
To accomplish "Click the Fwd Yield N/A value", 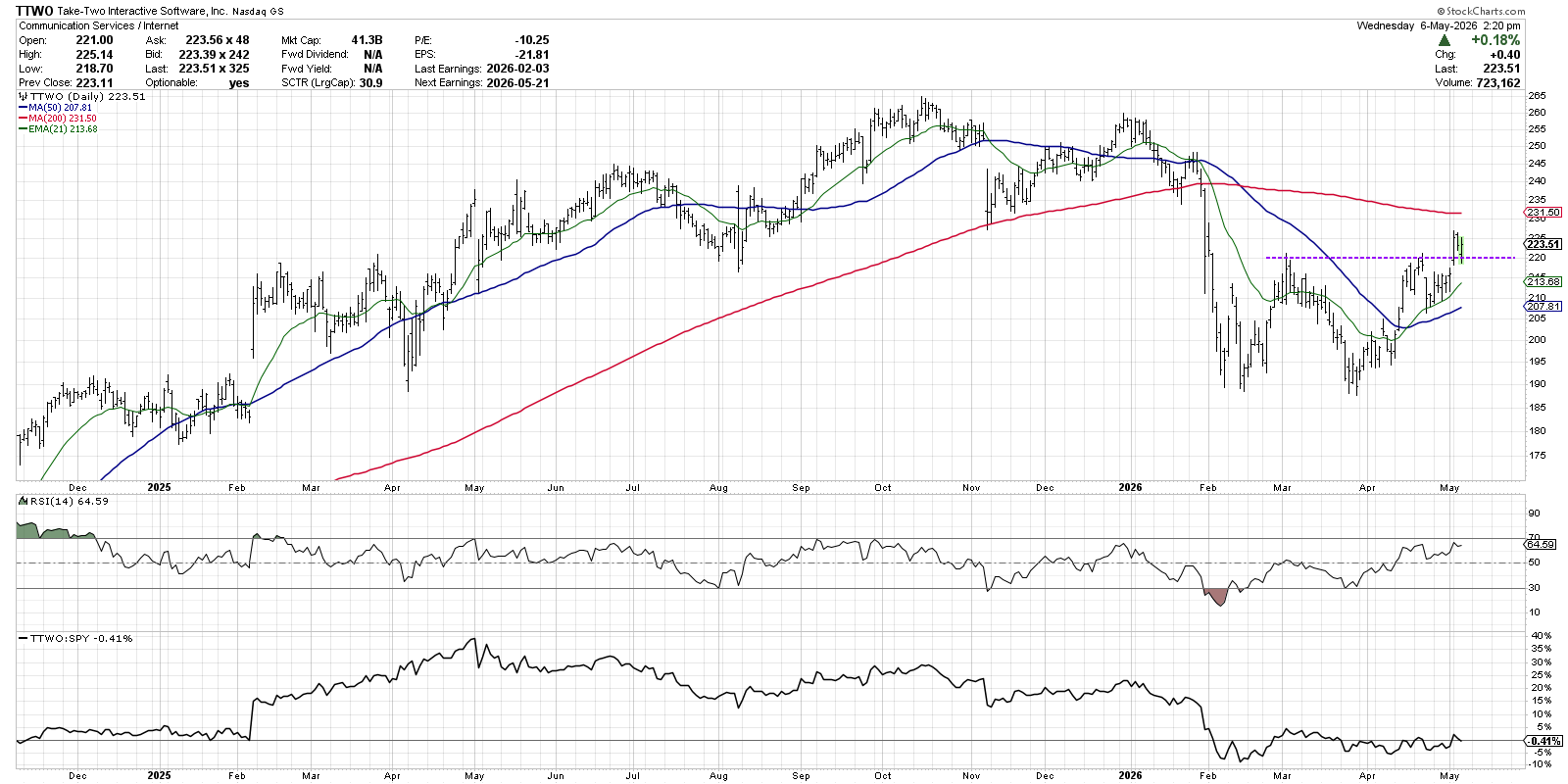I will tap(373, 69).
